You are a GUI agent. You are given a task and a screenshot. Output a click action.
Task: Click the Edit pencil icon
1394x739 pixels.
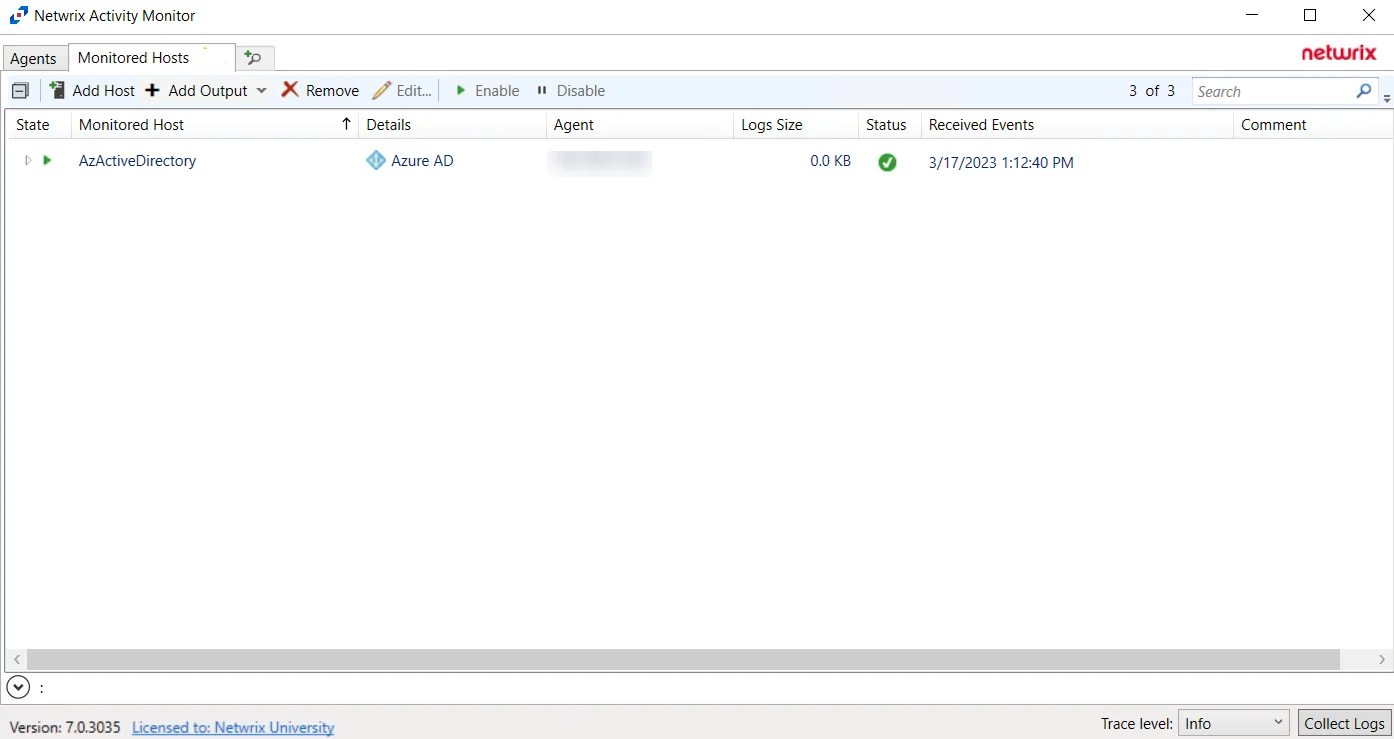pos(381,90)
